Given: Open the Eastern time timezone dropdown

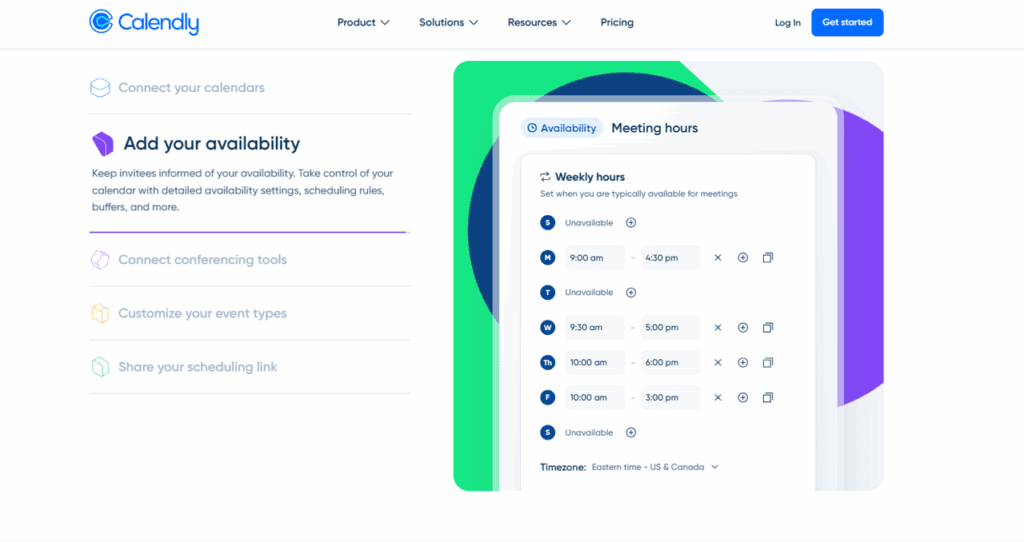Looking at the screenshot, I should [655, 467].
